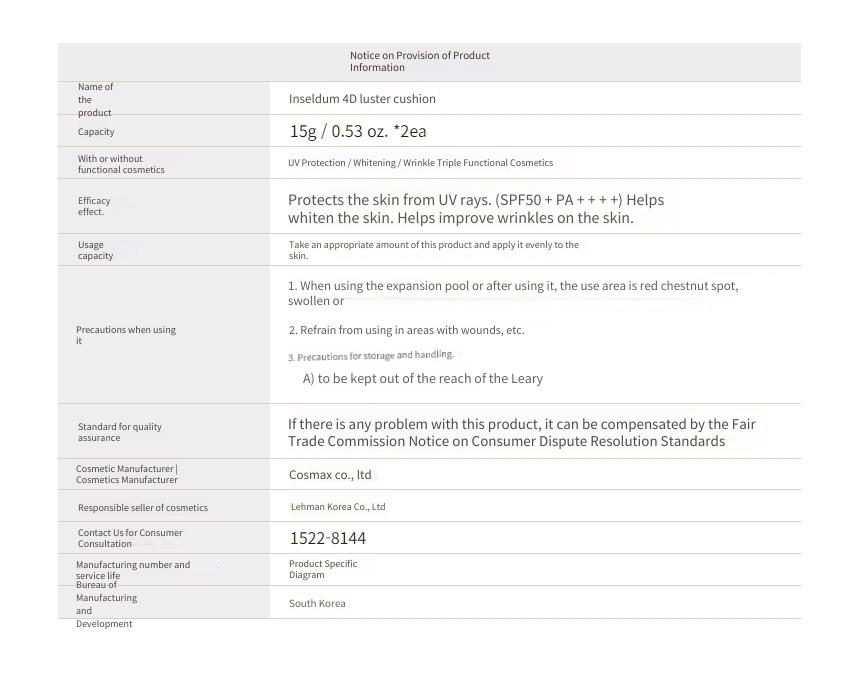Click the 'Product Specific Diagram' value
The height and width of the screenshot is (675, 860).
323,569
